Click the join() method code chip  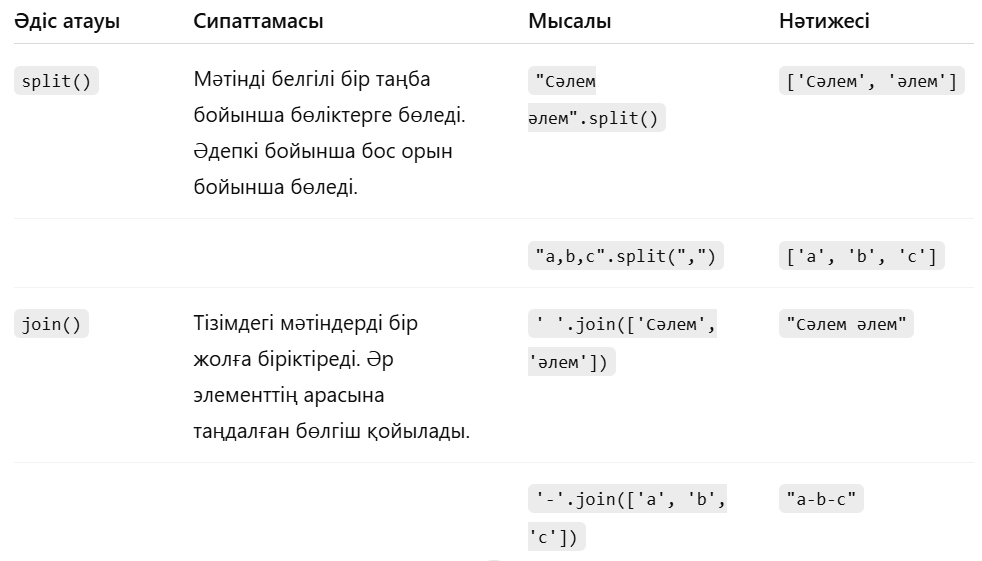51,324
